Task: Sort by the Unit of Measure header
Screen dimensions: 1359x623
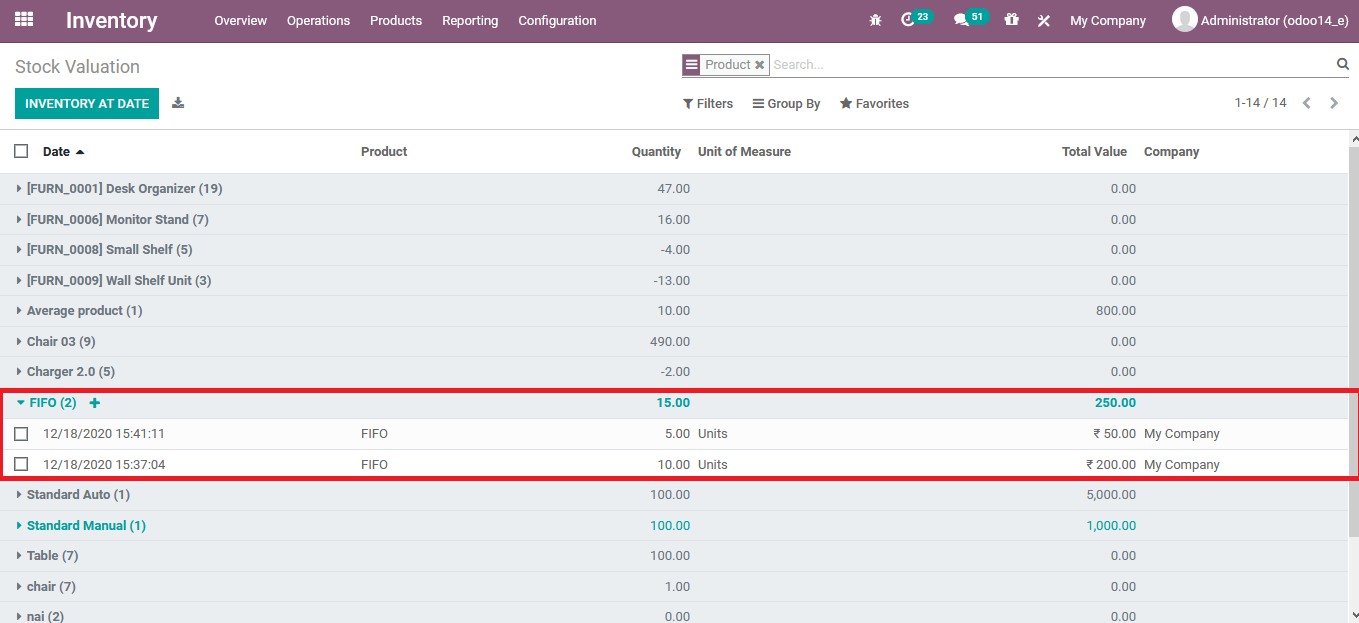Action: click(x=744, y=152)
